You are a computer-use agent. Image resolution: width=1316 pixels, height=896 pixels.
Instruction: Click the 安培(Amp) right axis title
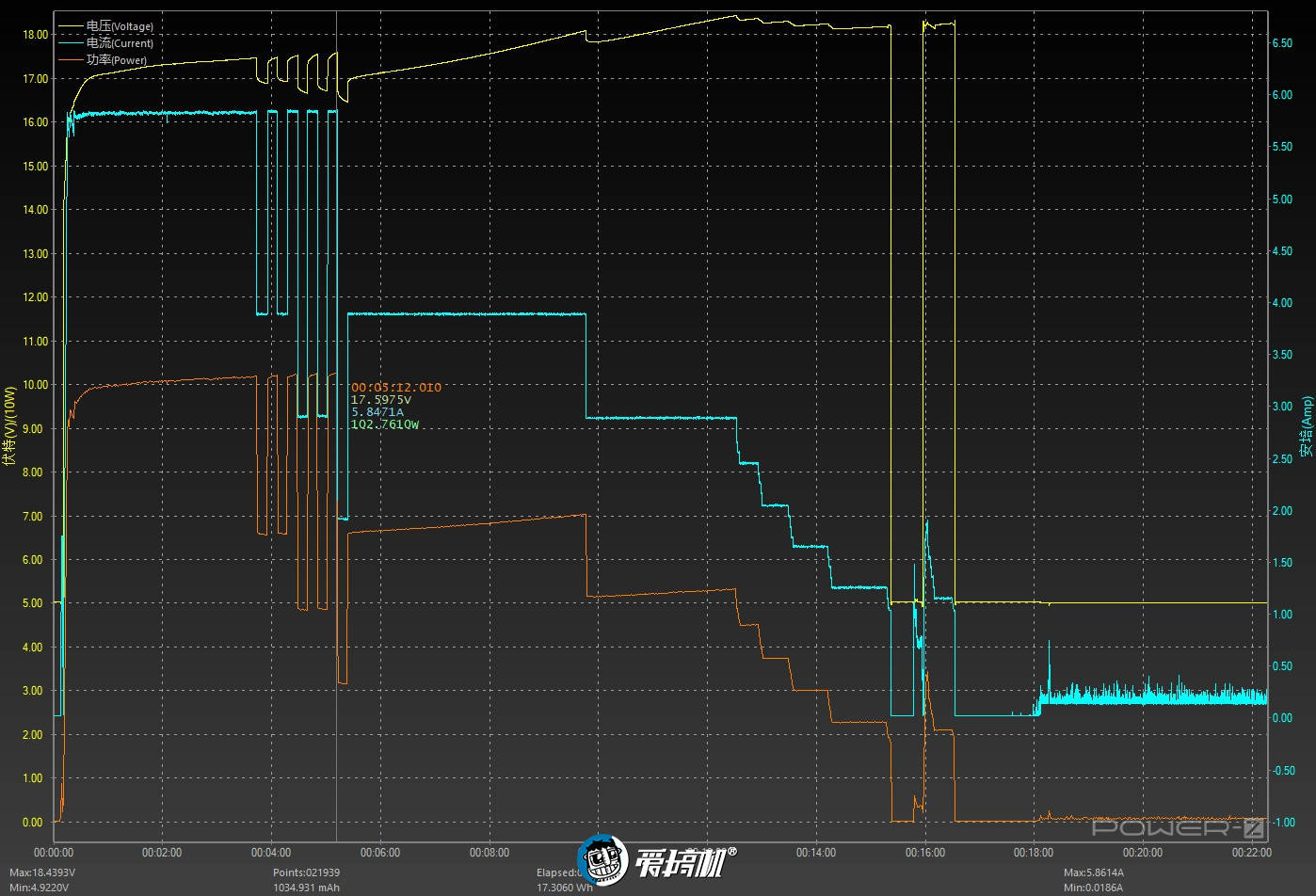pos(1306,426)
